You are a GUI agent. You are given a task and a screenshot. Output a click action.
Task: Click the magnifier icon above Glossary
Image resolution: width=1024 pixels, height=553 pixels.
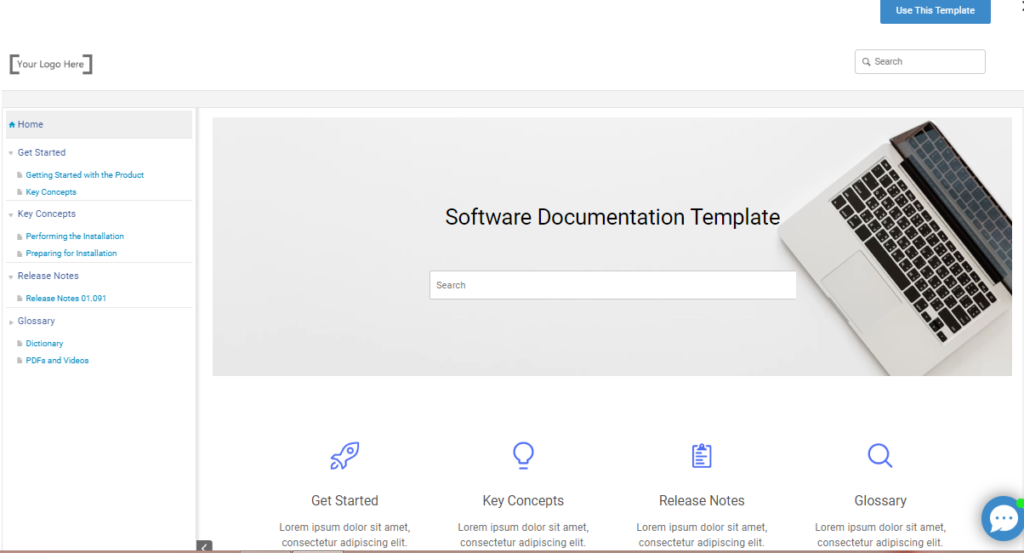coord(880,456)
